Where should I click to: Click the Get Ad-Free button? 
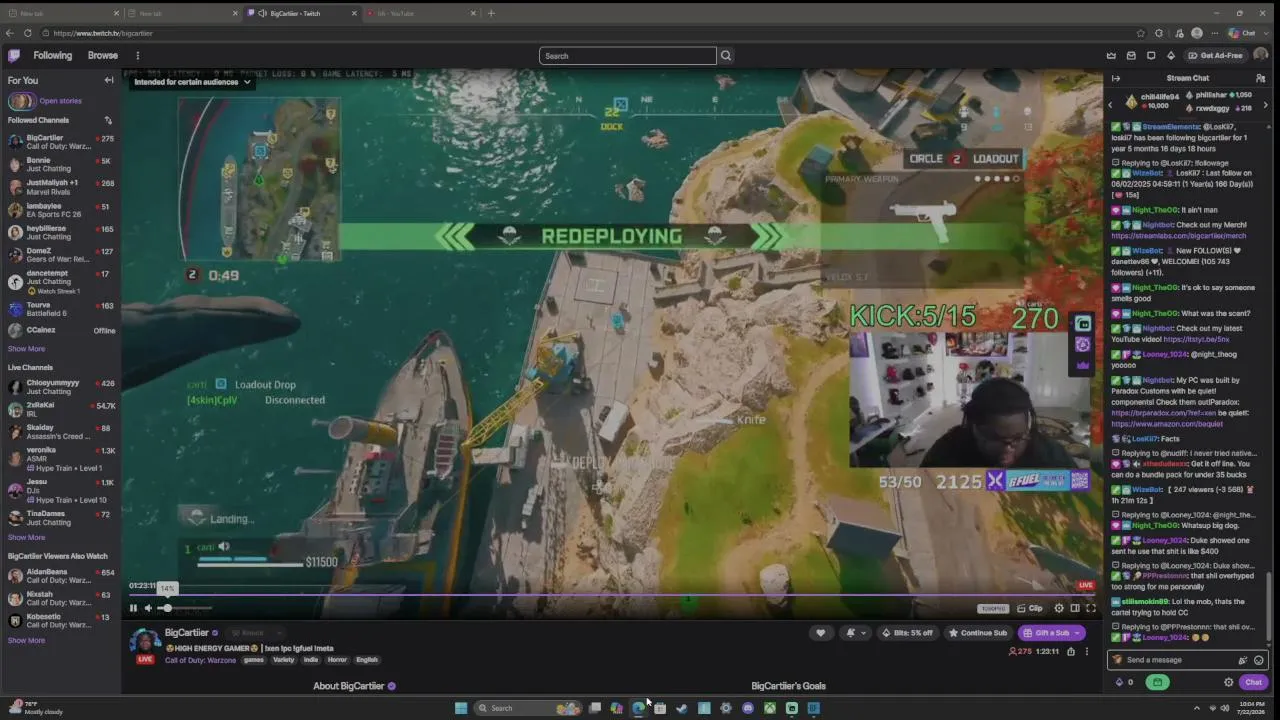tap(1215, 56)
